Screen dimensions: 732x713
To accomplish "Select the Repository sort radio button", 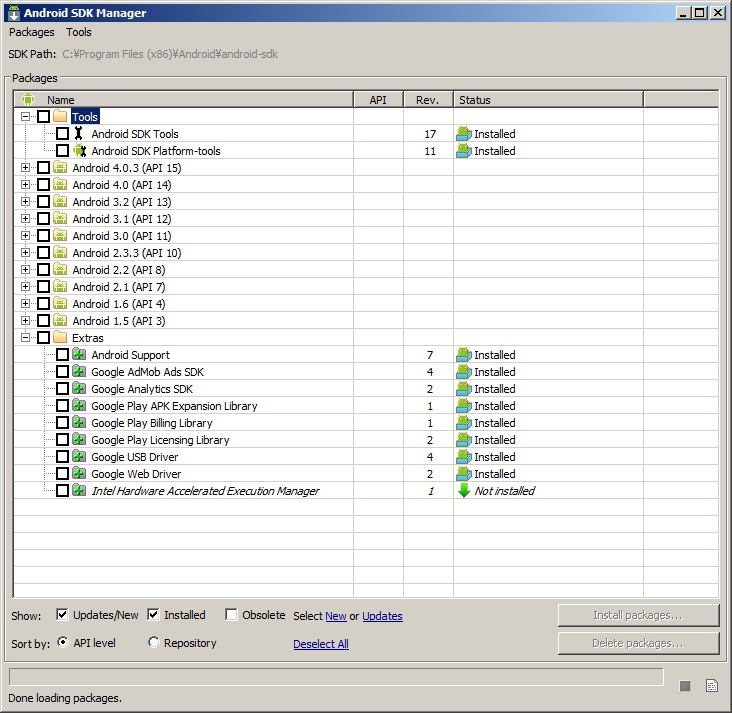I will 154,642.
